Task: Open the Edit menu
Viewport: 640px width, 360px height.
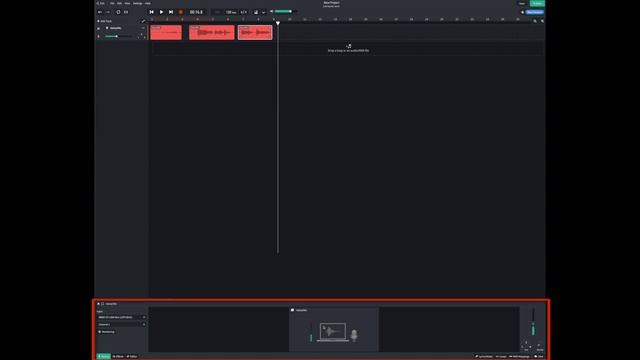Action: click(x=119, y=3)
